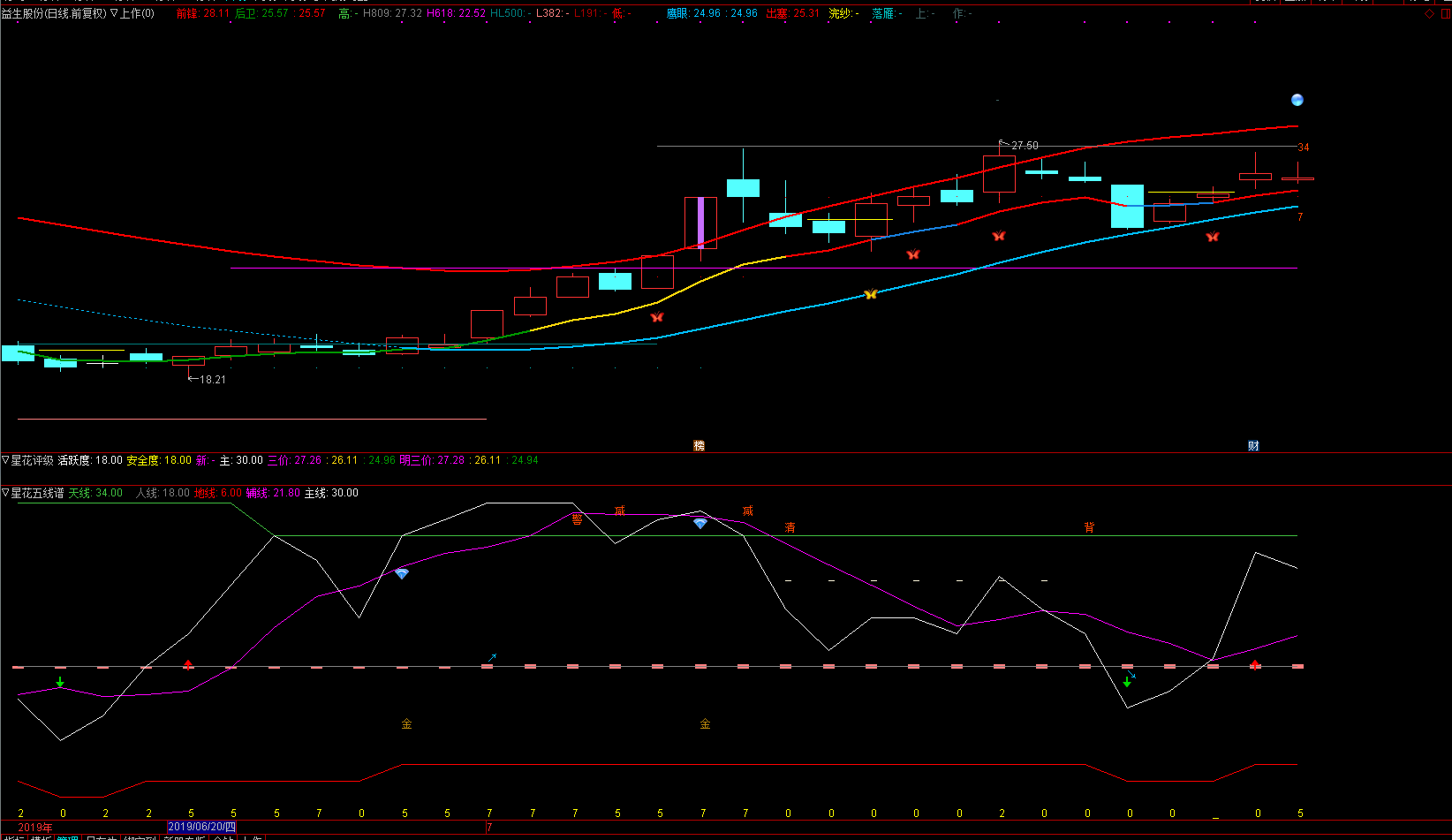Click the 18.21 low price label

coord(213,379)
